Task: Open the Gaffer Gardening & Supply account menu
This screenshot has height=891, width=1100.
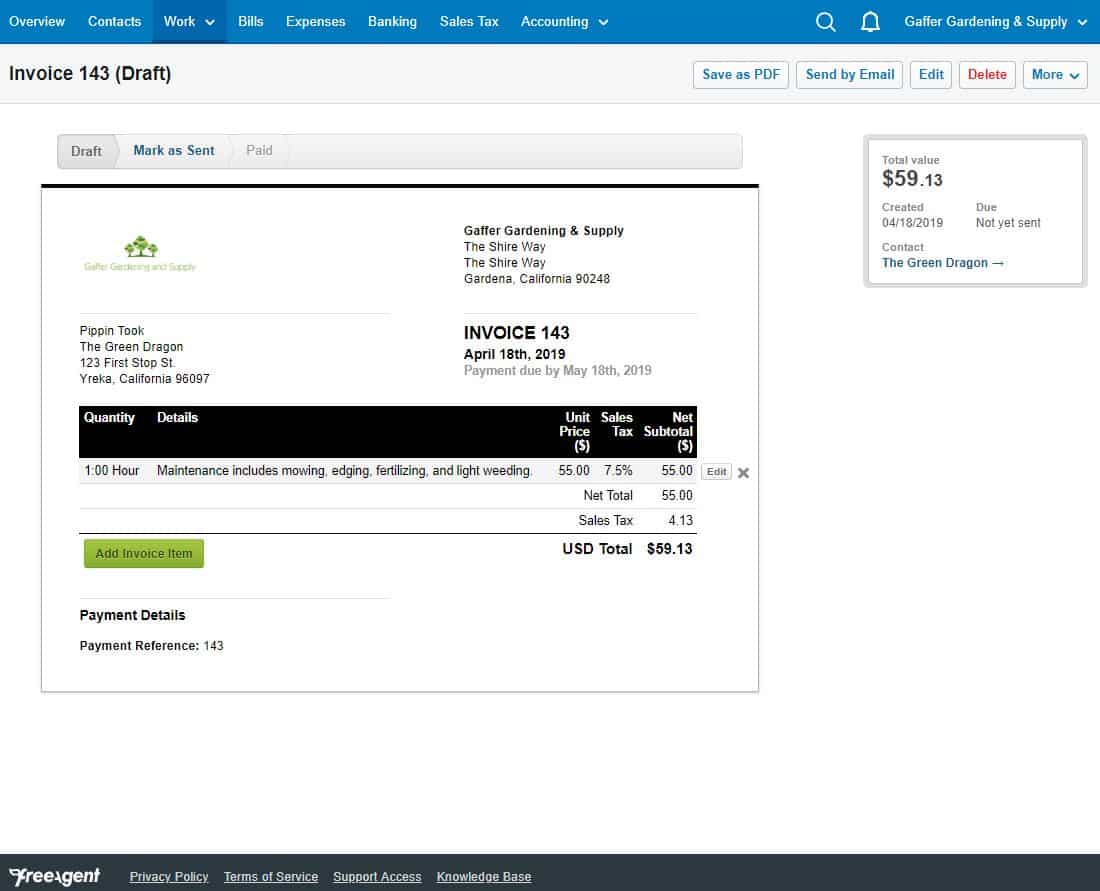Action: [x=995, y=22]
